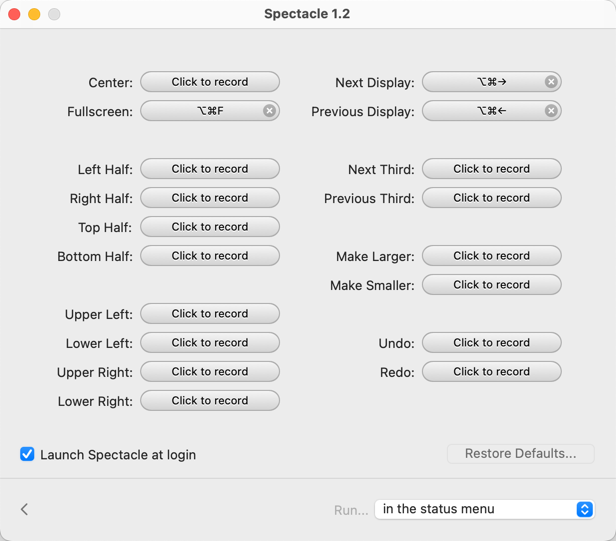The width and height of the screenshot is (616, 541).
Task: Record a shortcut for Top Half
Action: (x=210, y=227)
